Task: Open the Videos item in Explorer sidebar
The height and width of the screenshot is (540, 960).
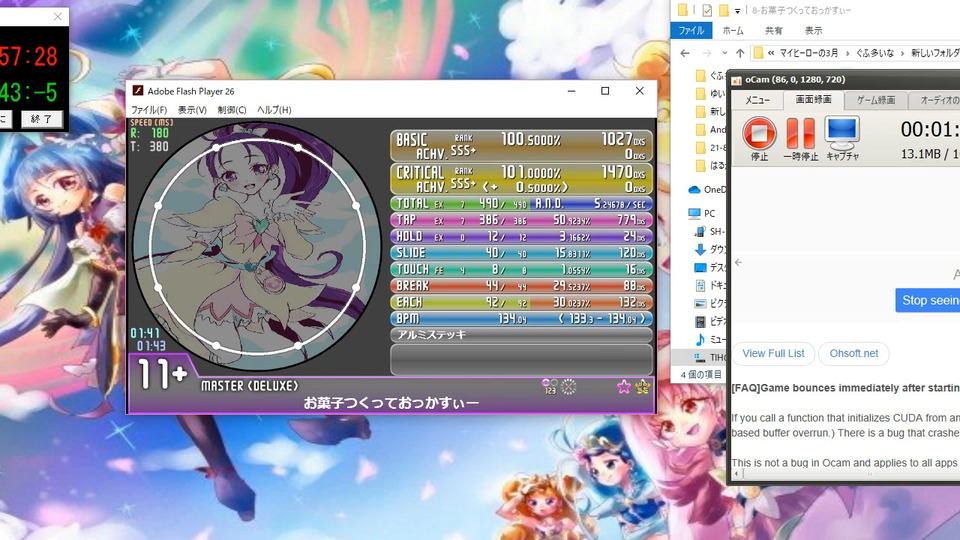Action: point(709,321)
